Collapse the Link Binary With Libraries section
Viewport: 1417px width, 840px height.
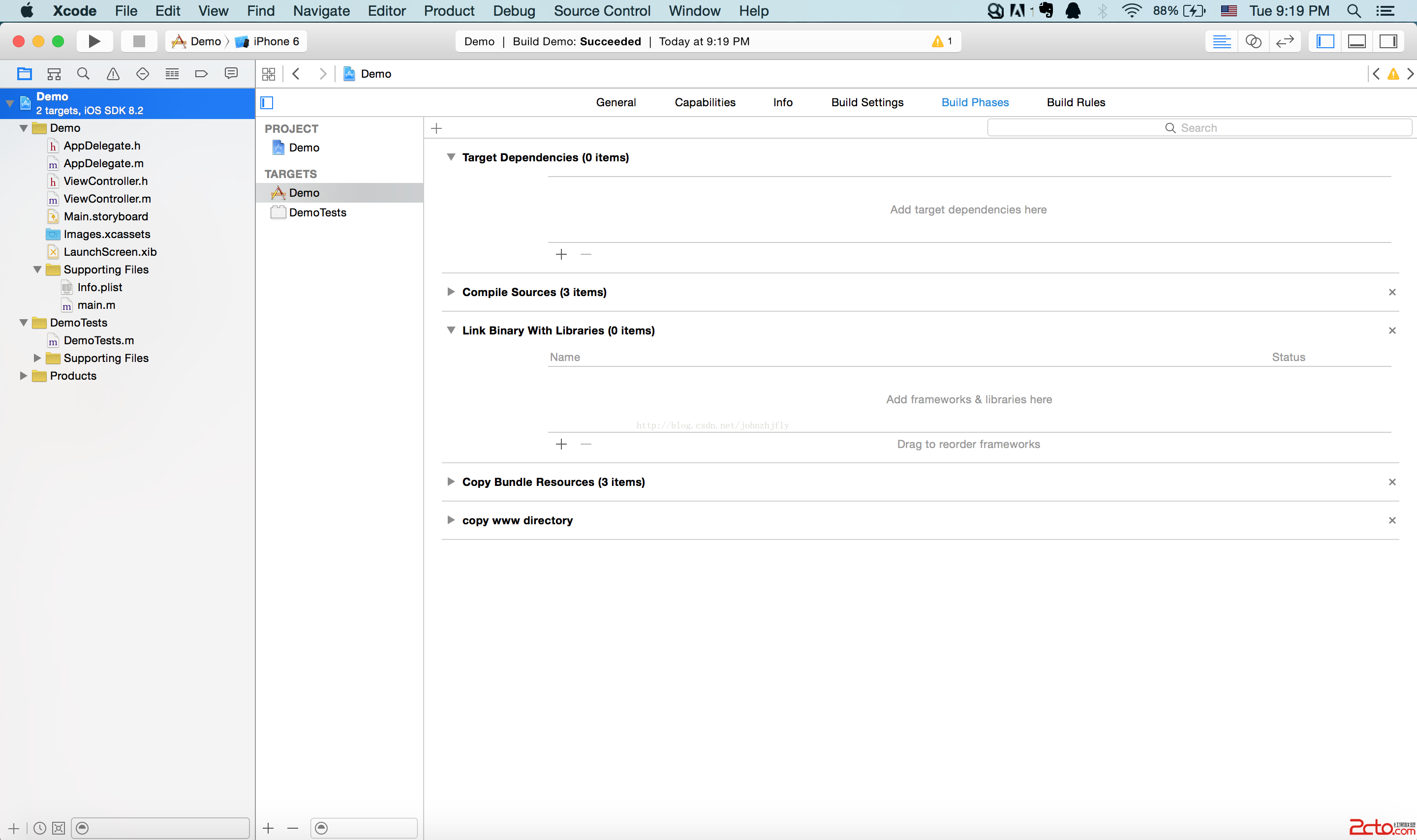point(451,330)
